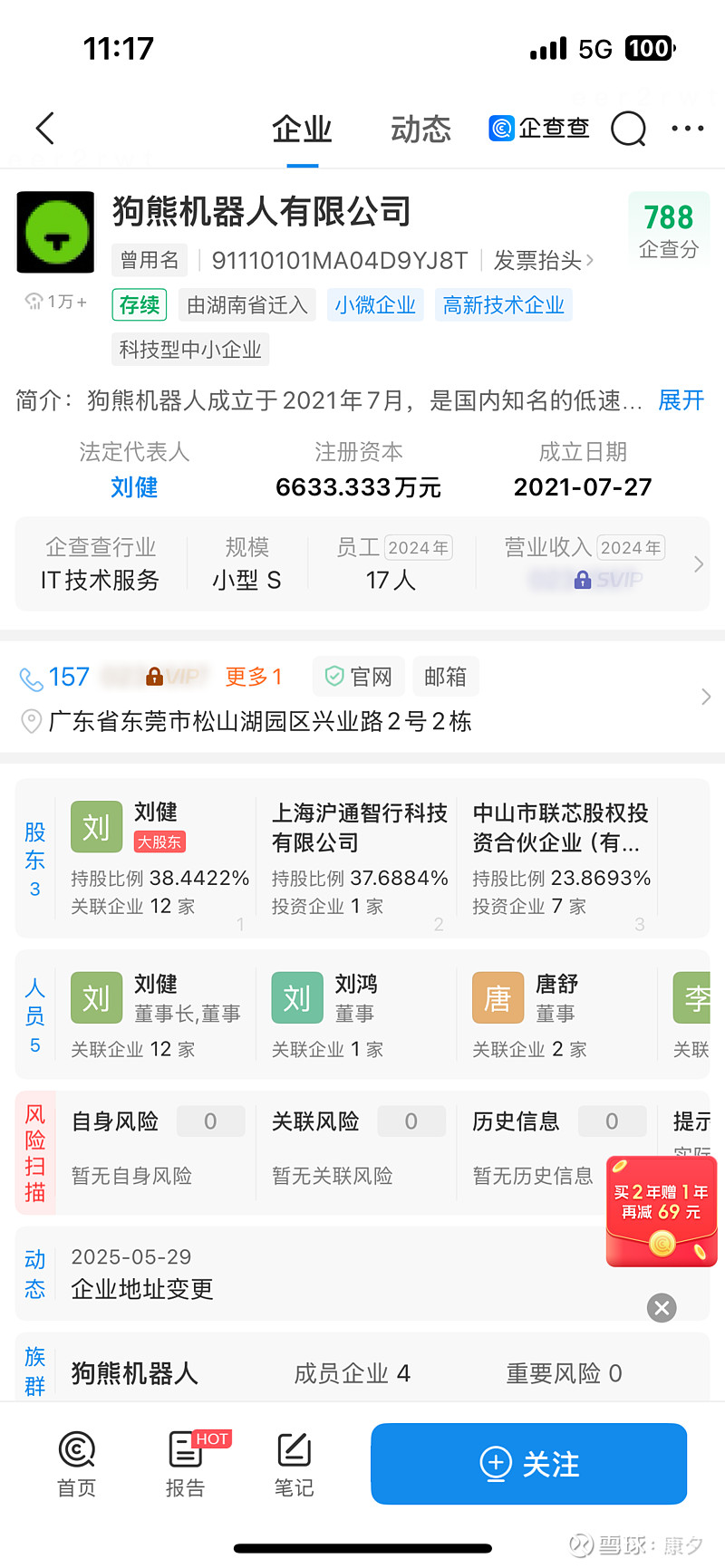Tap the 高新技术企业 tag
The height and width of the screenshot is (1568, 725).
click(x=504, y=305)
